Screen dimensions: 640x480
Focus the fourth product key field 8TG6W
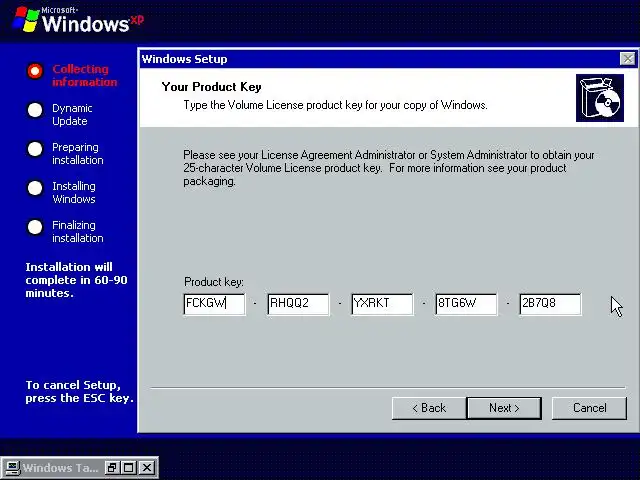point(467,304)
